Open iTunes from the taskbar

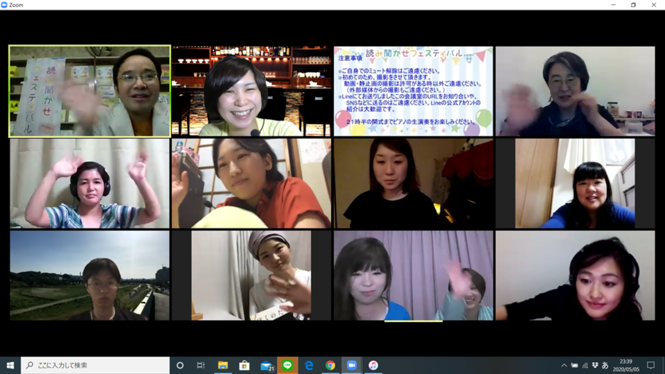point(373,365)
